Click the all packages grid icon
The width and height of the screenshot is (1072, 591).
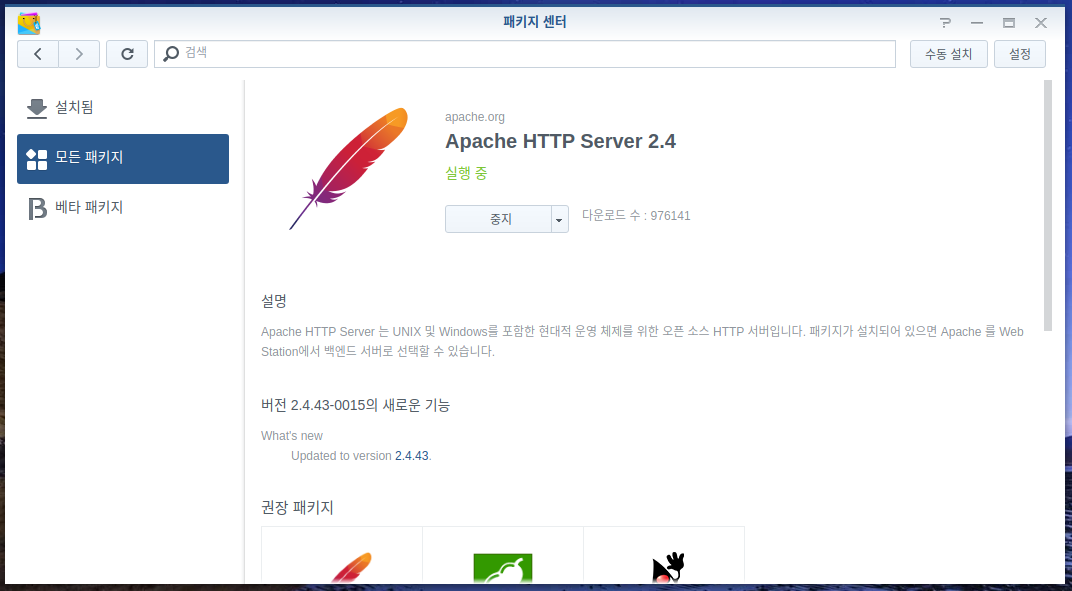[x=37, y=159]
